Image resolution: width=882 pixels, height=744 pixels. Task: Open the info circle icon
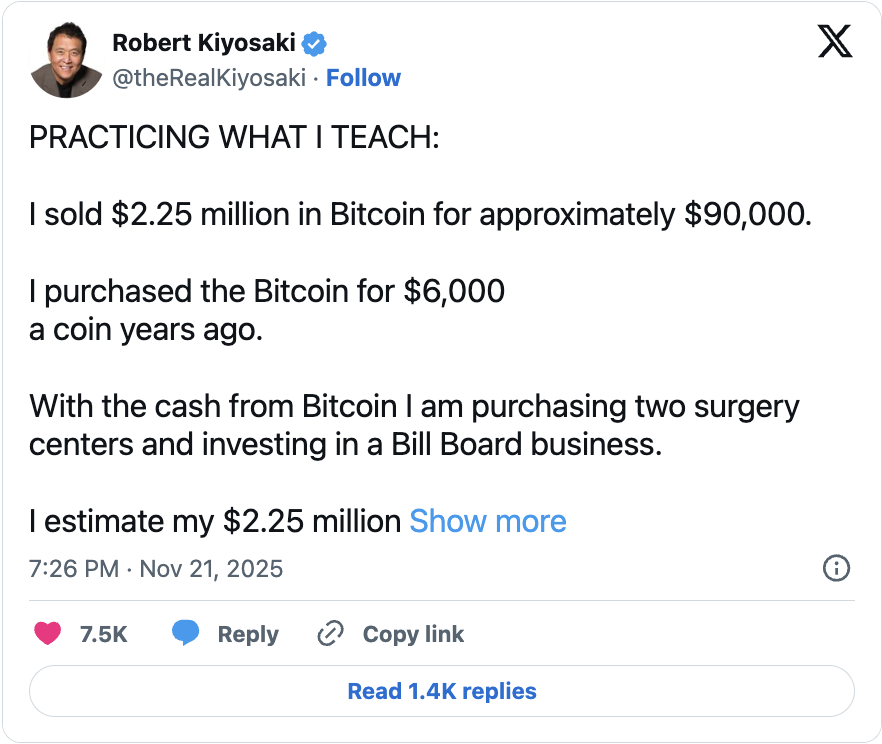coord(835,569)
